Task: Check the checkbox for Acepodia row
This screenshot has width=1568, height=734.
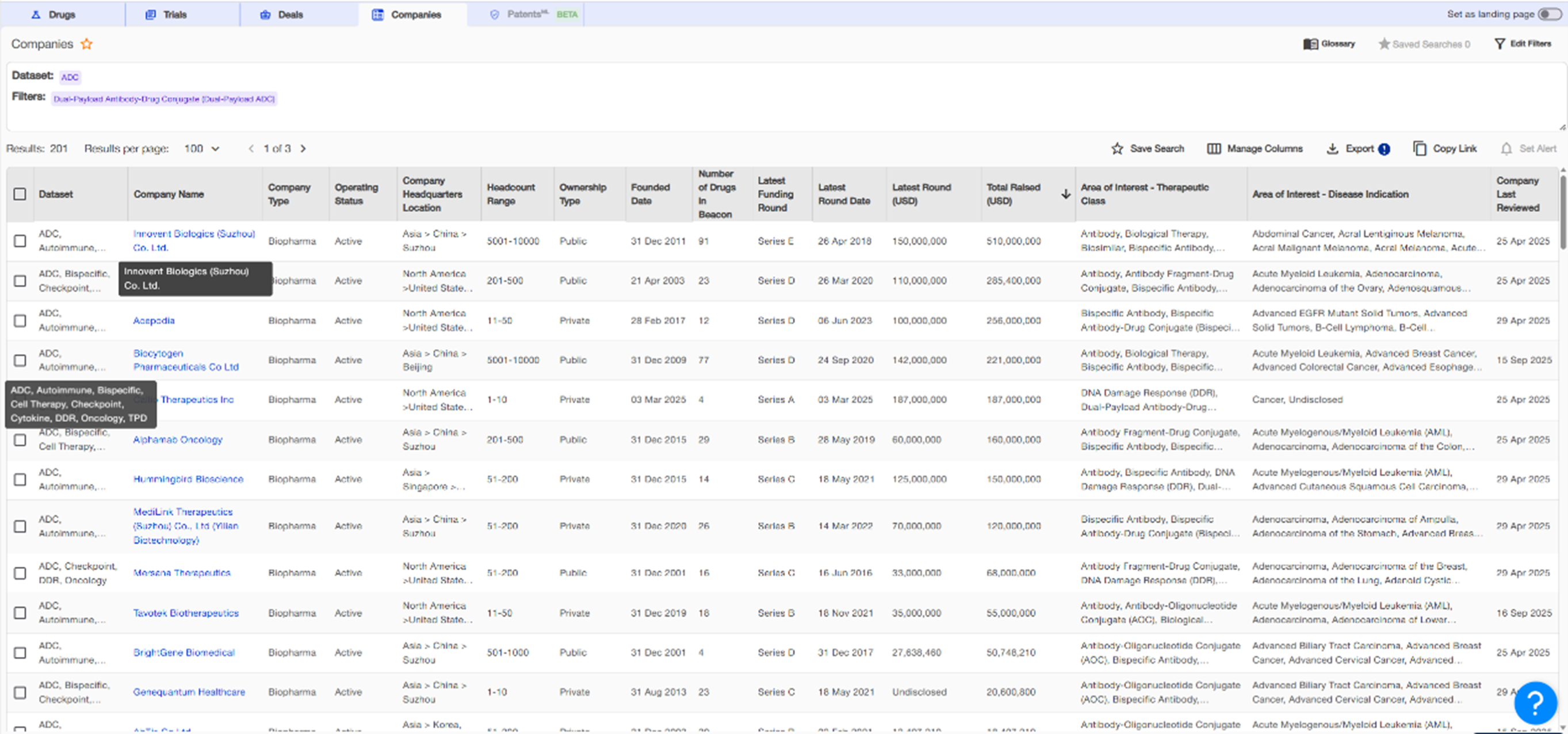Action: coord(20,321)
